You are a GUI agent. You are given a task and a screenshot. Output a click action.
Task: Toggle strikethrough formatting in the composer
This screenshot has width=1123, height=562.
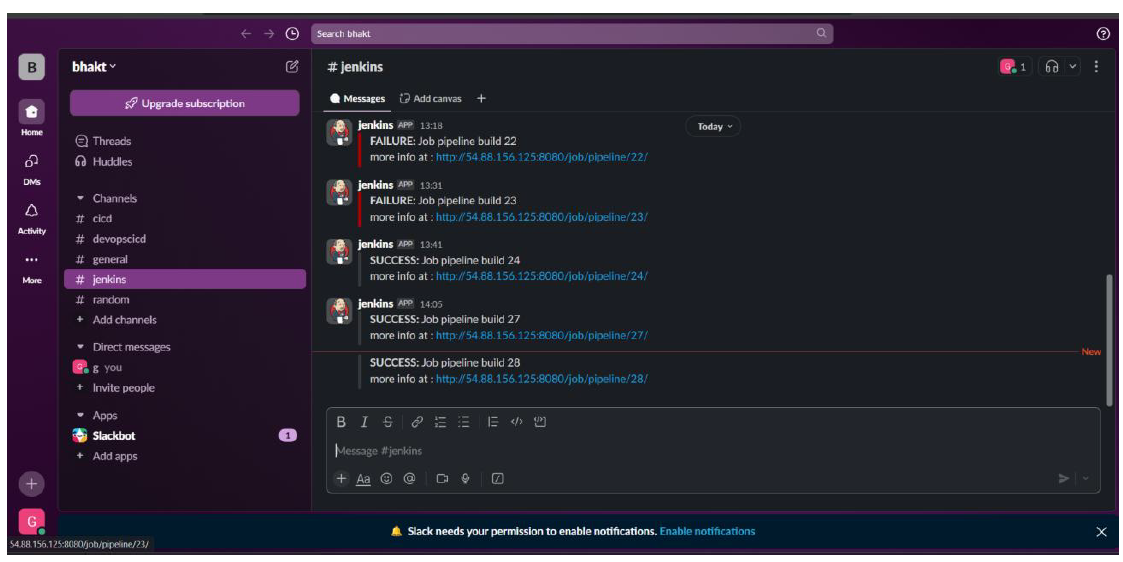[x=387, y=422]
